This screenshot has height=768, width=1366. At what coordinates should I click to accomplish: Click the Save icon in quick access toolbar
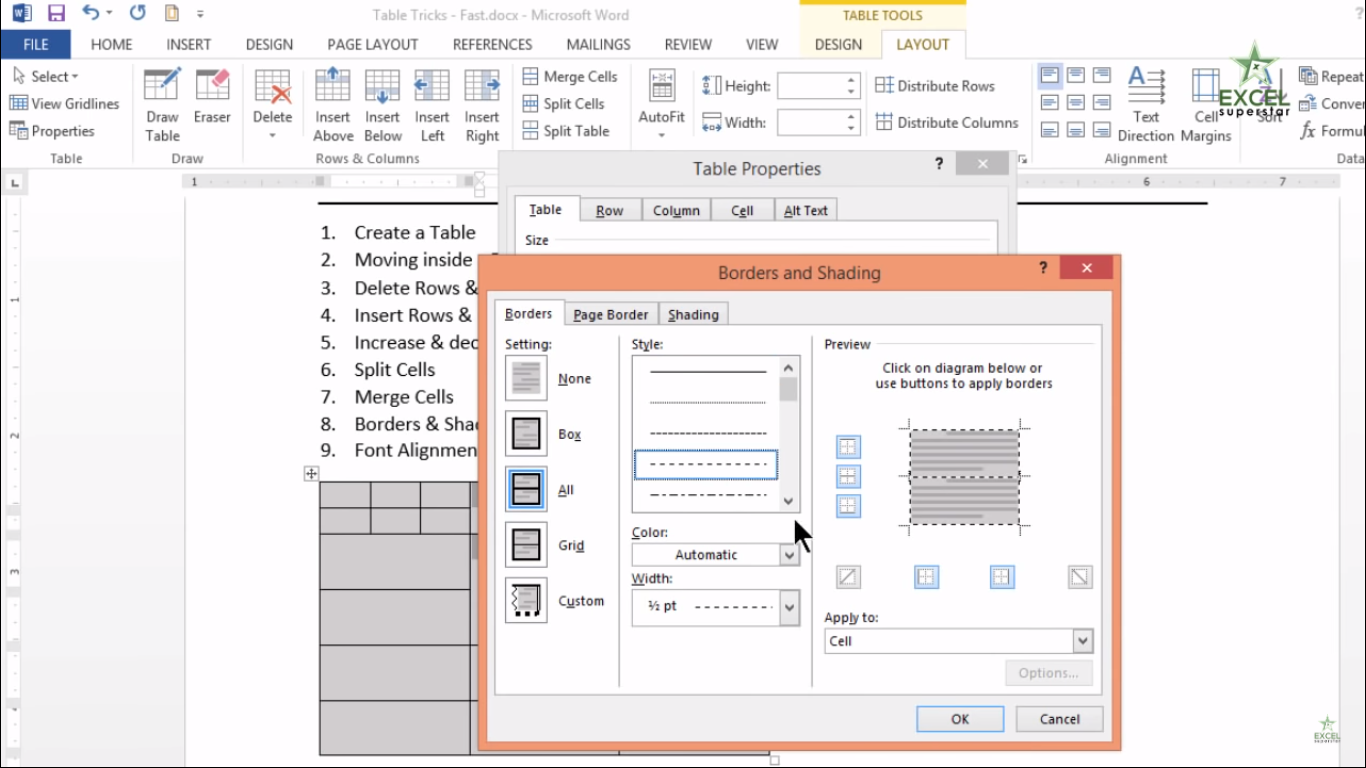point(56,14)
